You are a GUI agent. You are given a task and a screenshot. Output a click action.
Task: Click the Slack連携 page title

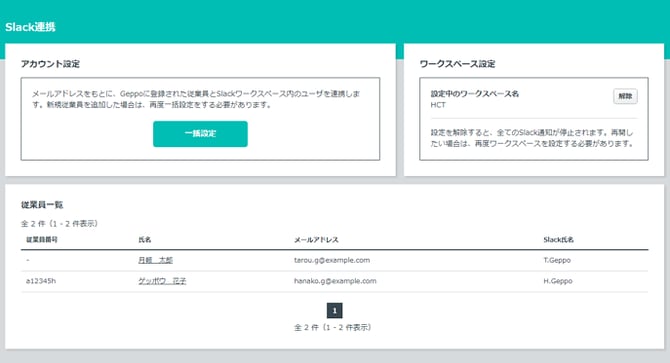pyautogui.click(x=30, y=27)
